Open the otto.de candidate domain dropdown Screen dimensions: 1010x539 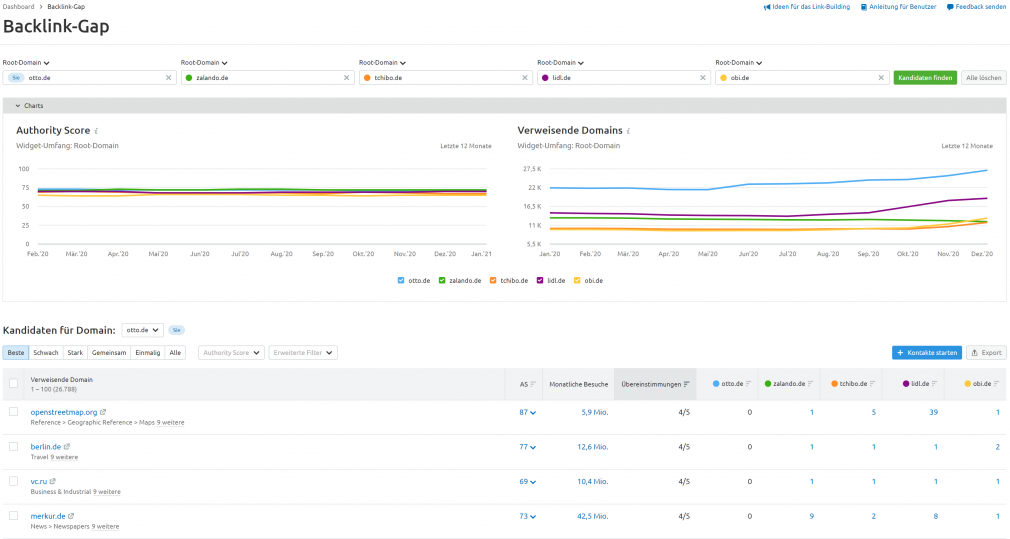point(142,330)
